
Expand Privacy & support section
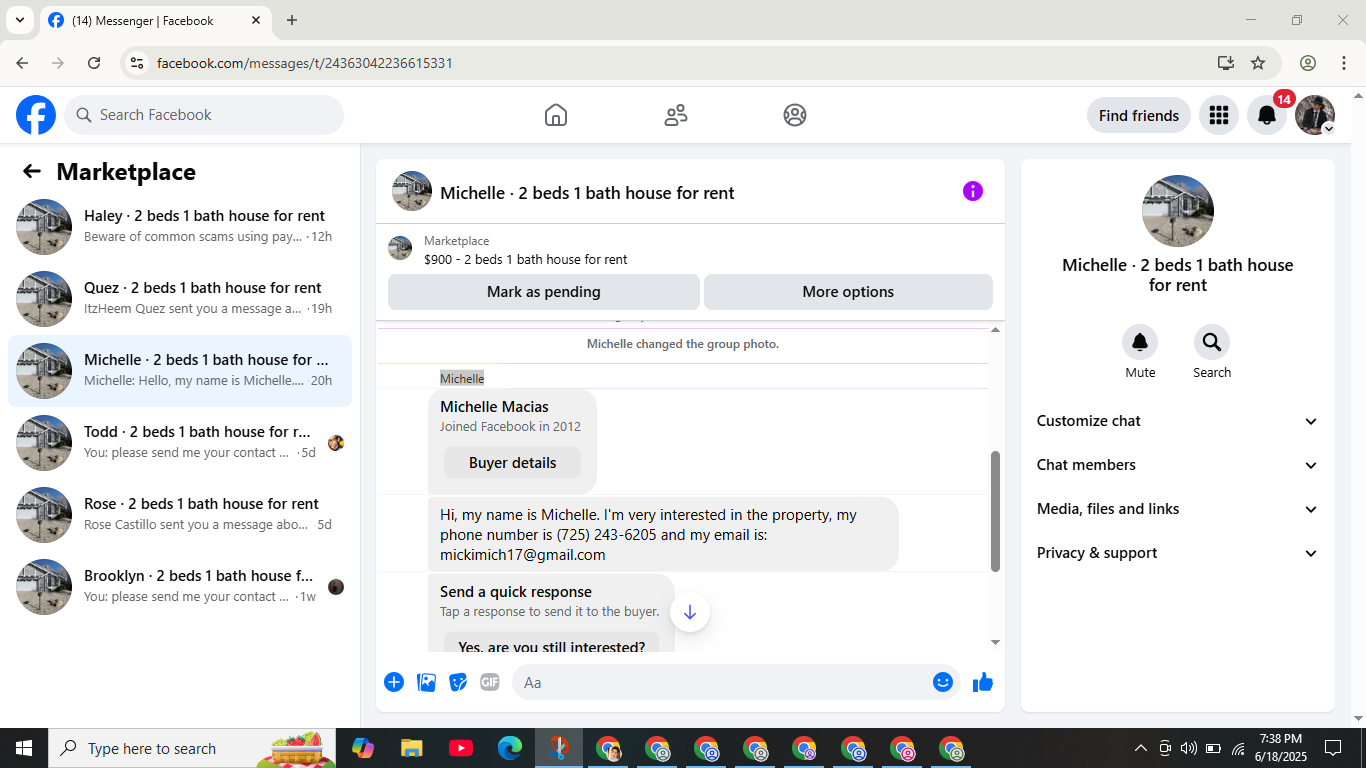(1178, 553)
